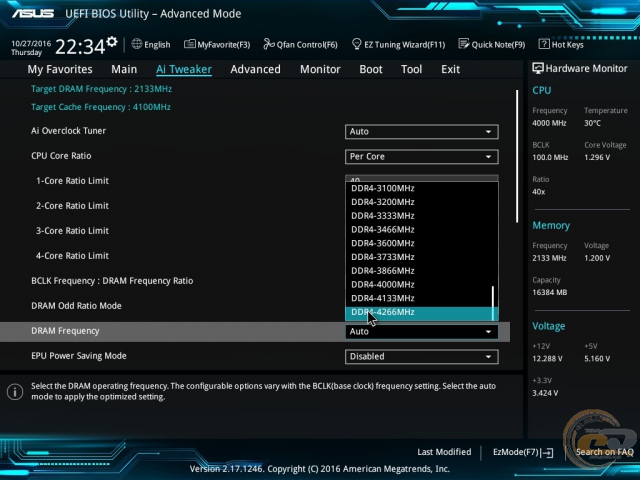Select the 2-Core Ratio Limit row
The width and height of the screenshot is (640, 480).
coord(72,206)
